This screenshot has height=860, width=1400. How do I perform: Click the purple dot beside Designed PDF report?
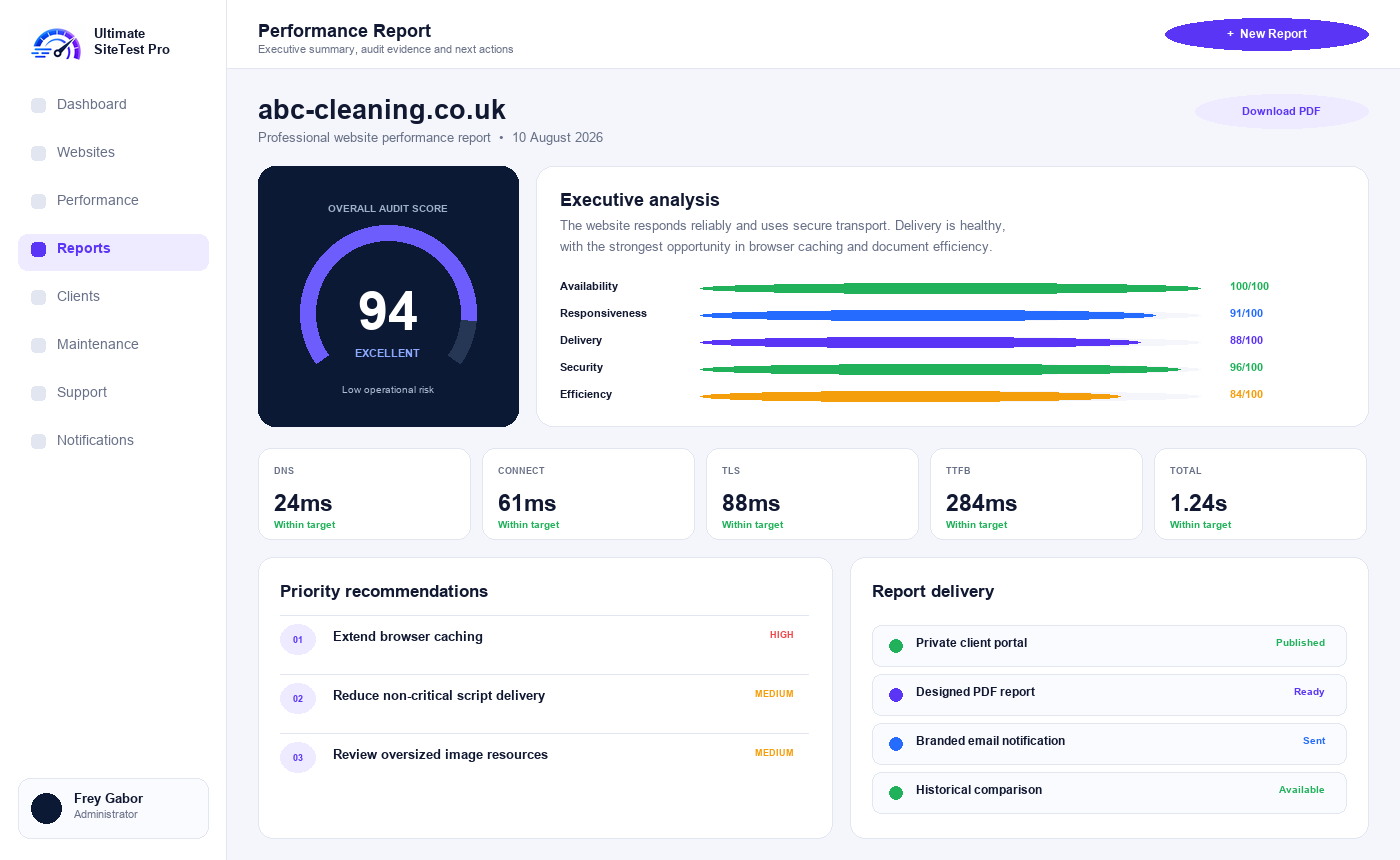(x=896, y=694)
